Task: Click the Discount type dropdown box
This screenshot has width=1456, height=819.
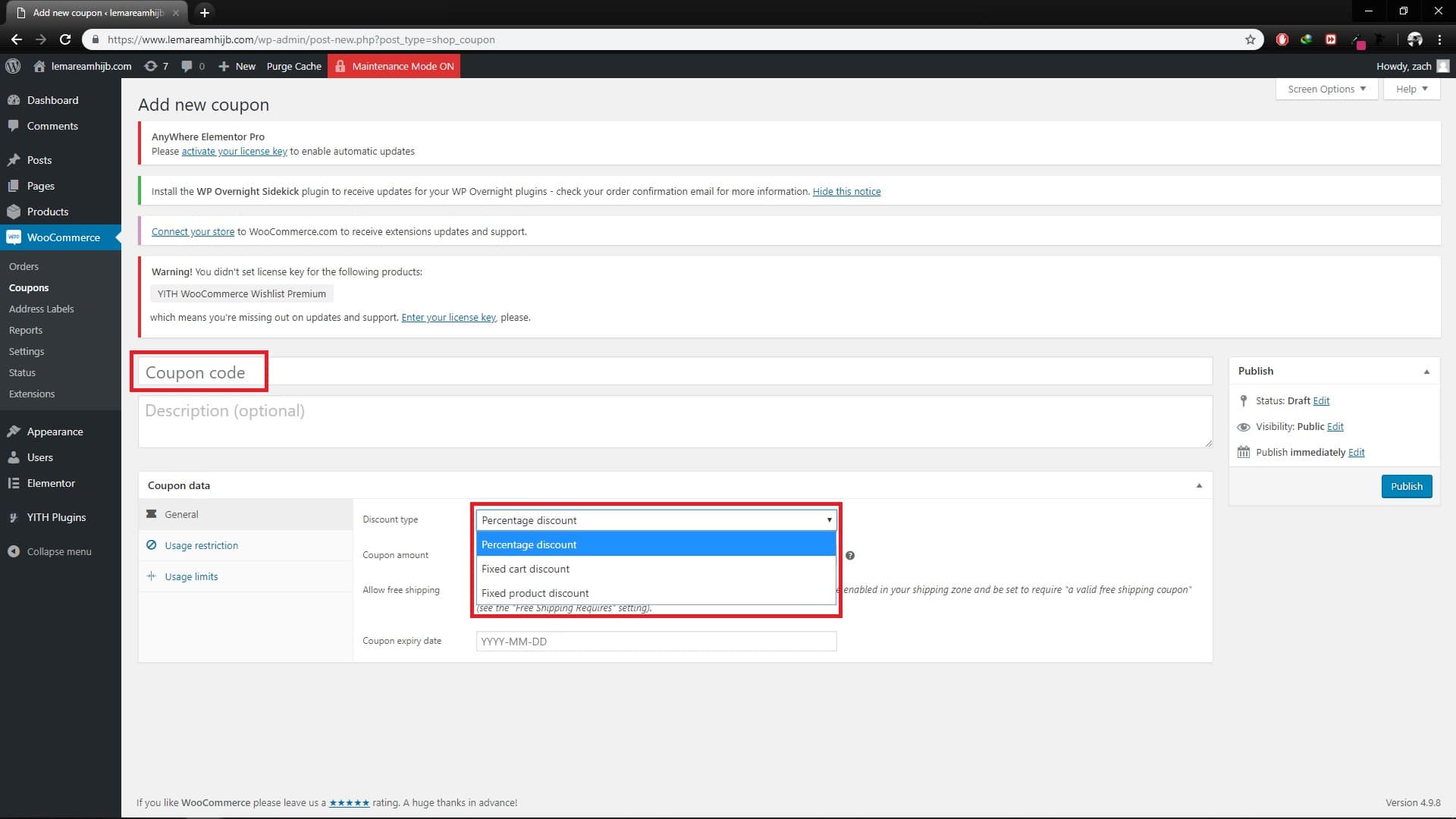Action: click(656, 520)
